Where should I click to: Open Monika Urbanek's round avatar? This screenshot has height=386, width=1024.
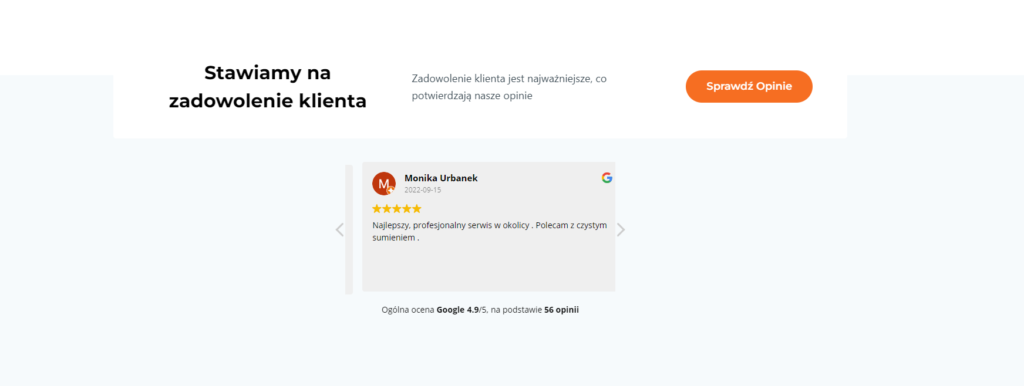coord(384,184)
